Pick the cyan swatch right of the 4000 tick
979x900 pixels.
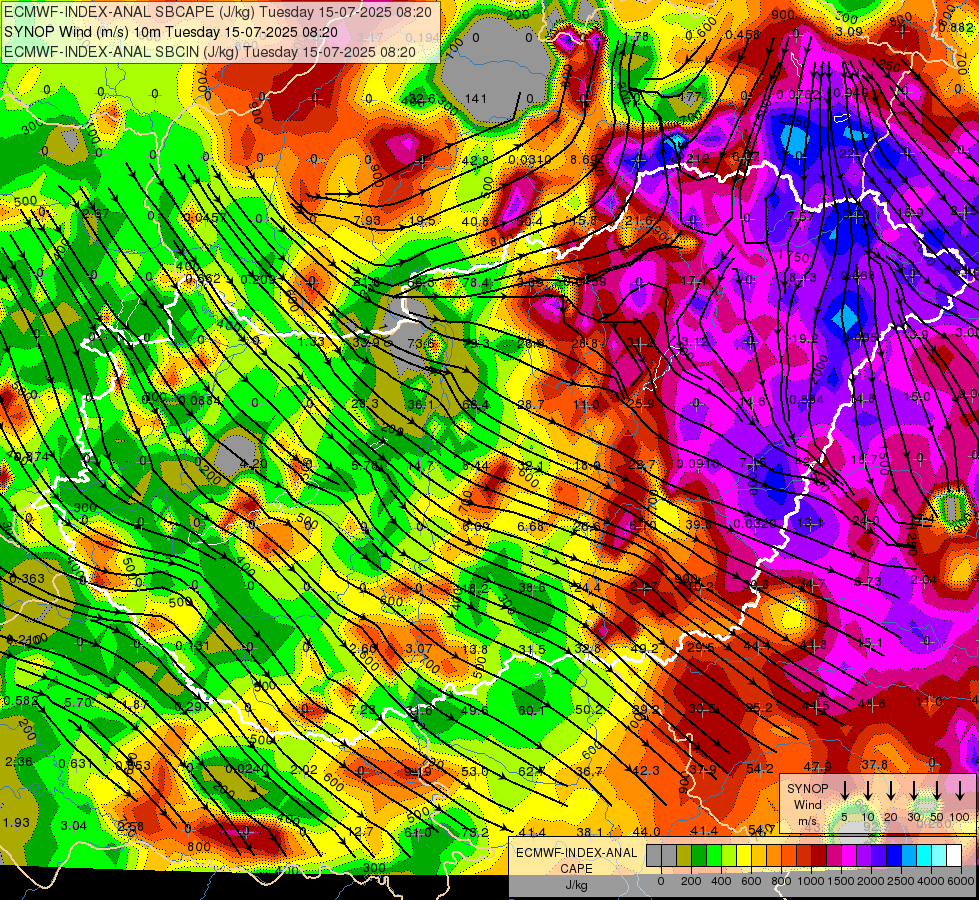939,855
